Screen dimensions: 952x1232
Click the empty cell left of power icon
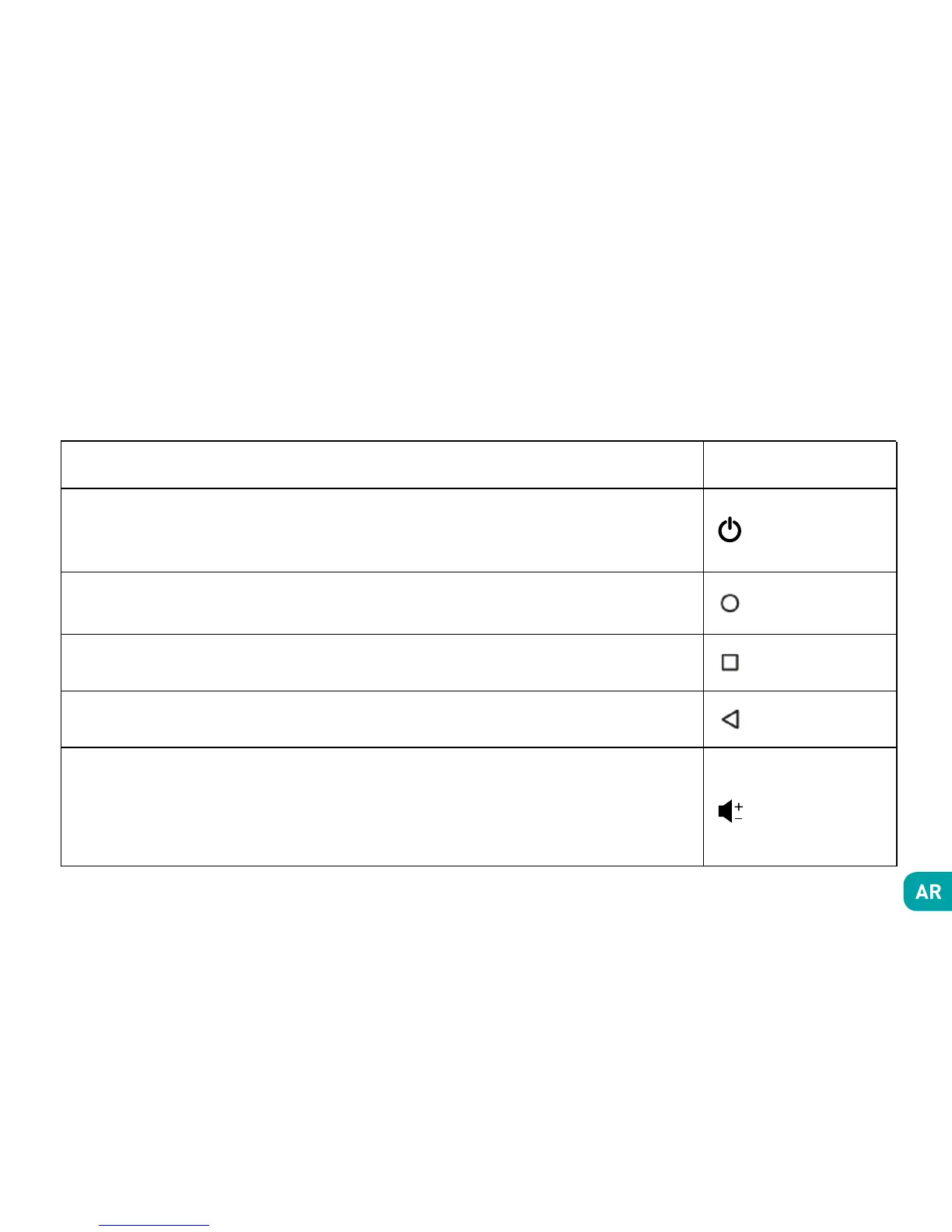382,530
